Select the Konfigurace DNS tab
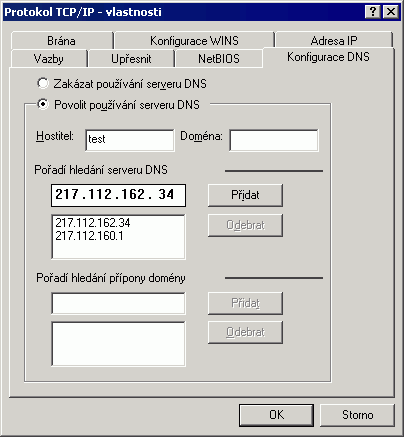This screenshot has height=437, width=404. [328, 57]
